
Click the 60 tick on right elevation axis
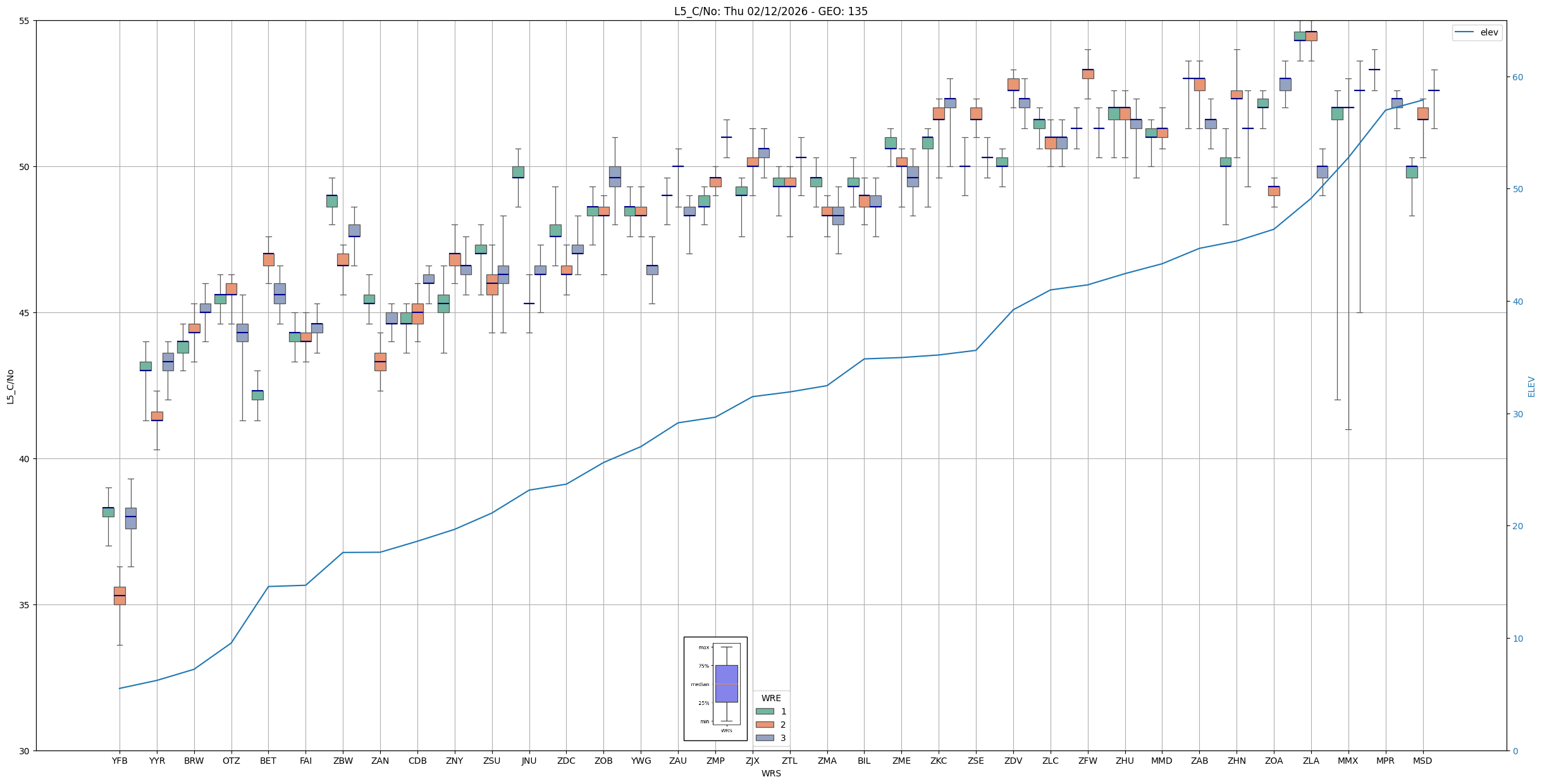click(x=1517, y=77)
